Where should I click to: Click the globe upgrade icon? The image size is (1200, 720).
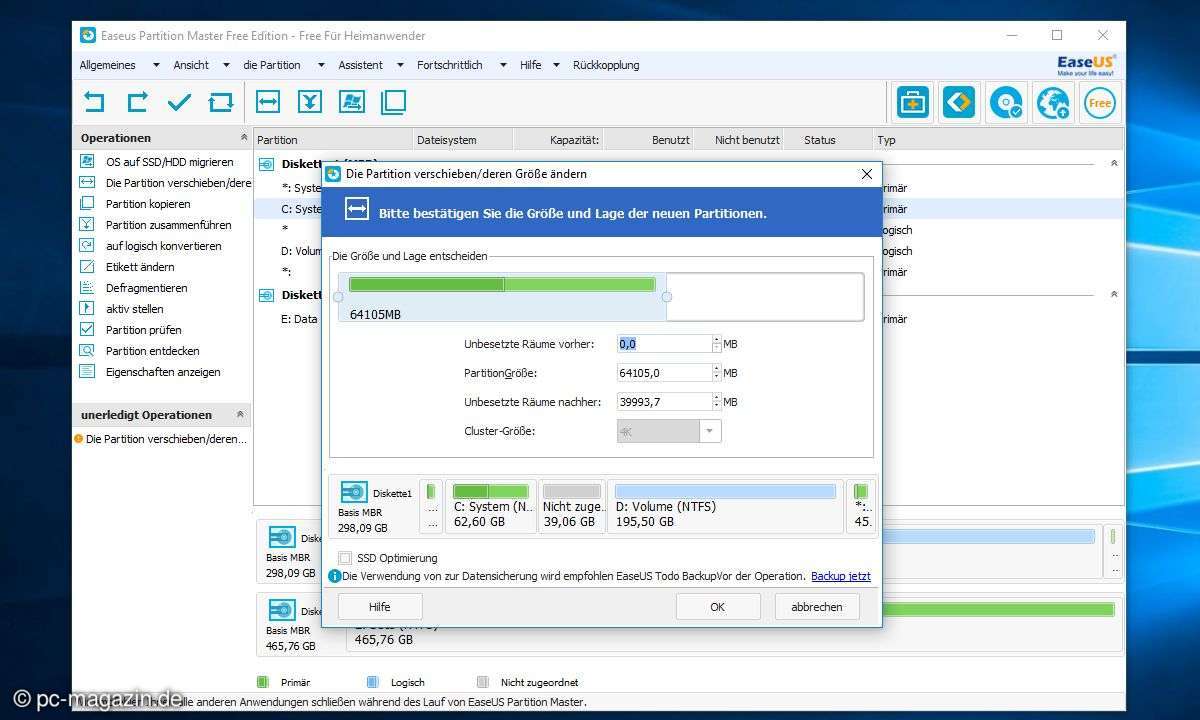(1053, 102)
